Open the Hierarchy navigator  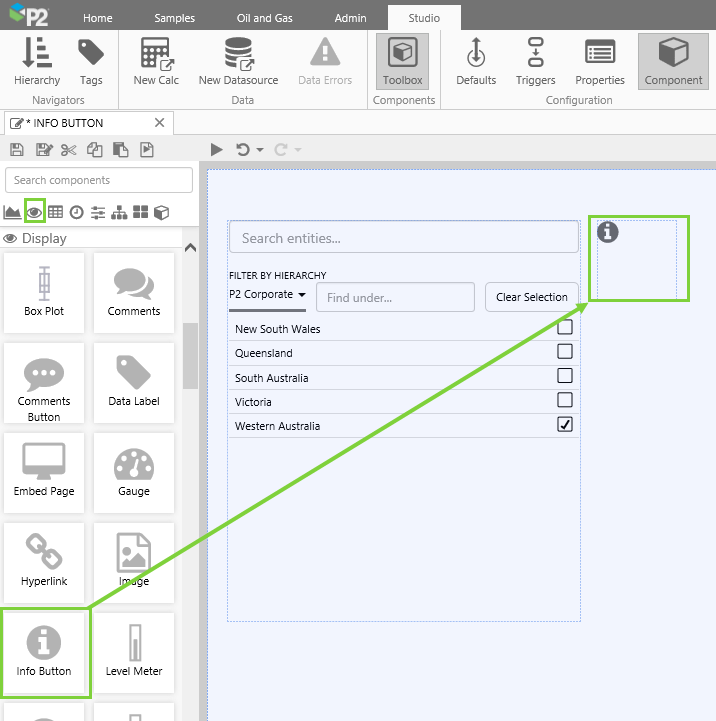[x=37, y=61]
